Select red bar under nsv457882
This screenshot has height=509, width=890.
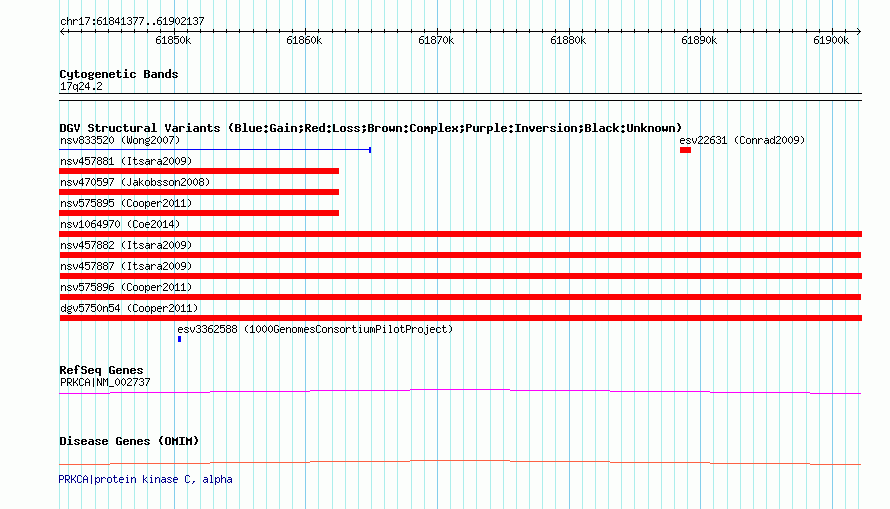(x=460, y=255)
